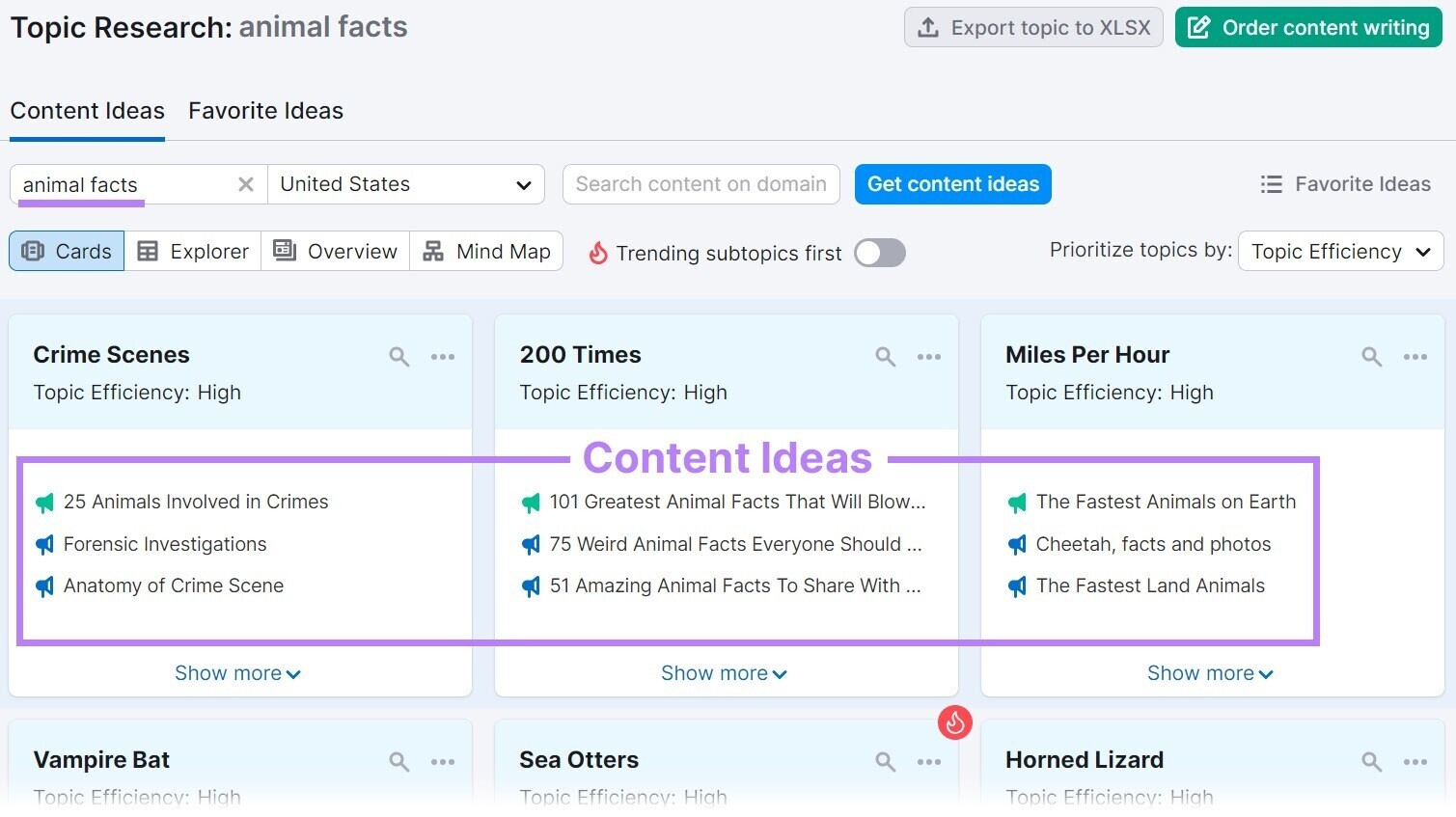Switch to the Favorite Ideas tab
The height and width of the screenshot is (817, 1456).
[265, 111]
